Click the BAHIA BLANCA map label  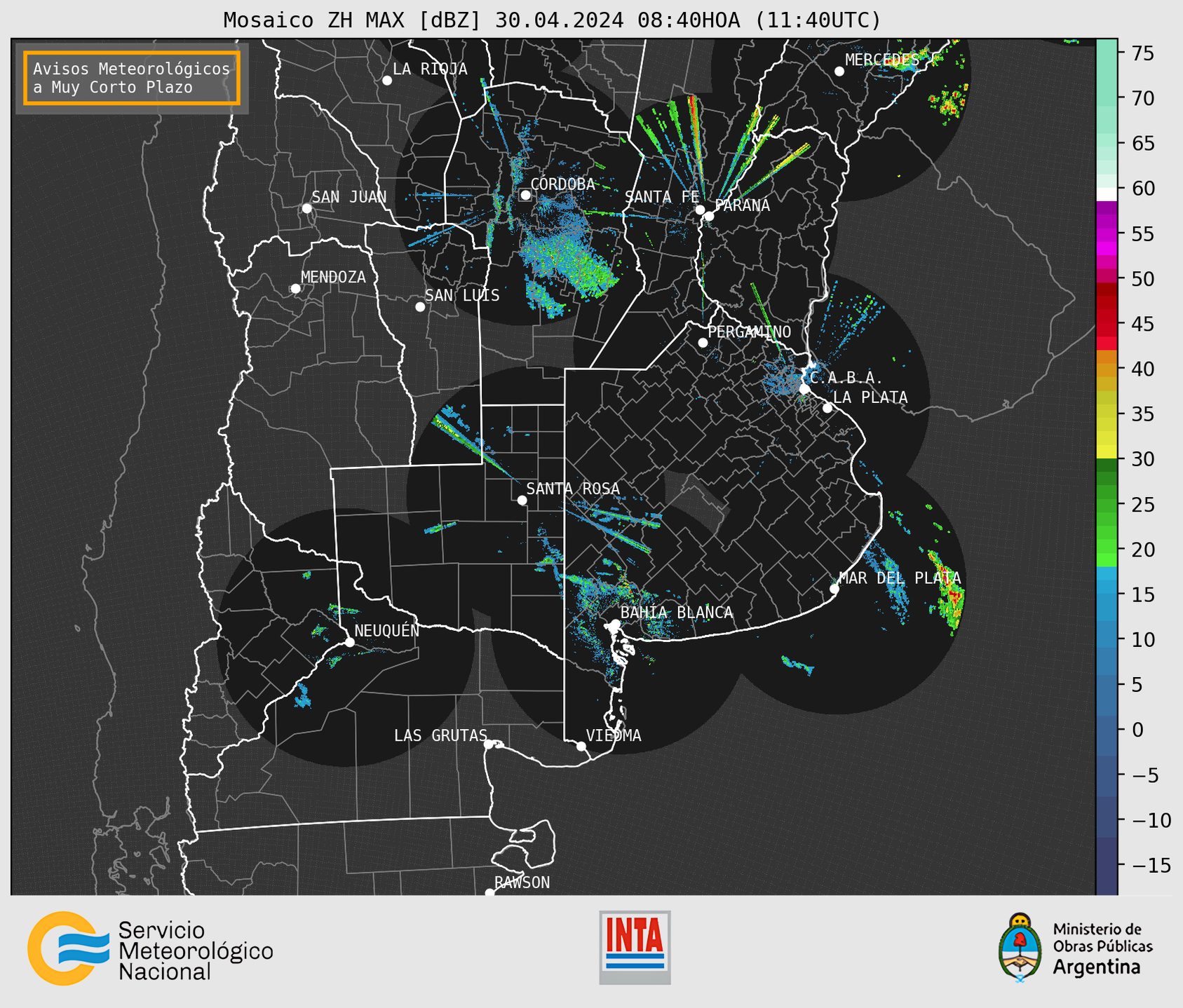tap(677, 613)
